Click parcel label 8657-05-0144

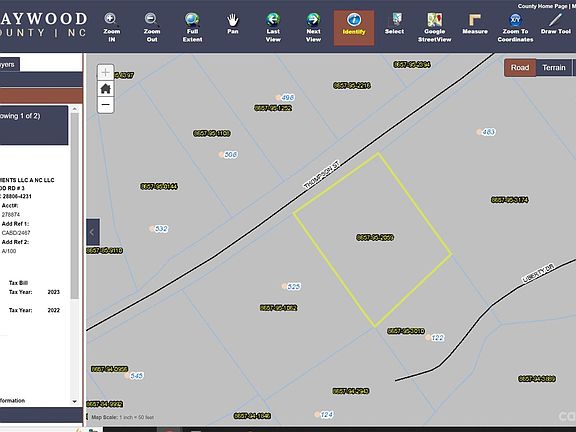pos(159,187)
